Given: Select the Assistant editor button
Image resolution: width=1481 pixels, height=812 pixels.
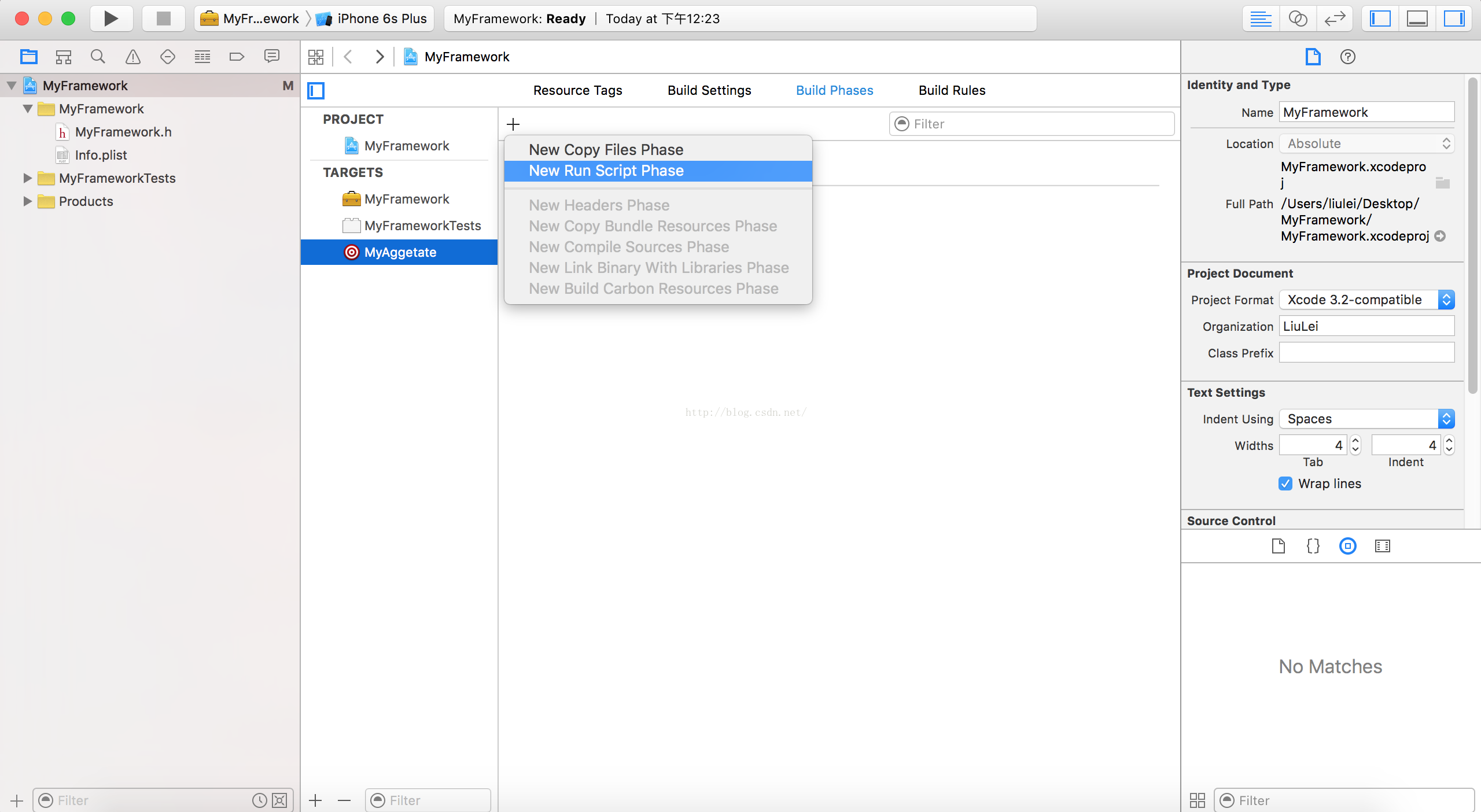Looking at the screenshot, I should [x=1298, y=19].
